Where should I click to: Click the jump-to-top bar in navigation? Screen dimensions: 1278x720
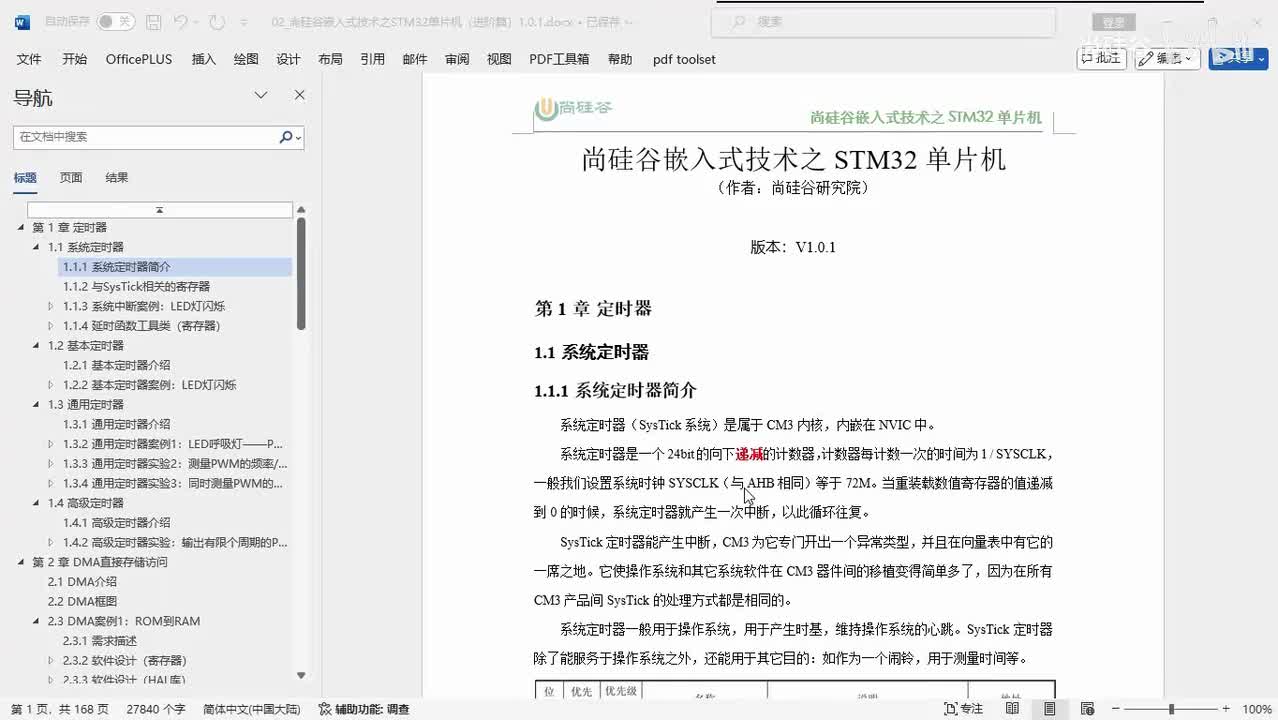[x=159, y=210]
